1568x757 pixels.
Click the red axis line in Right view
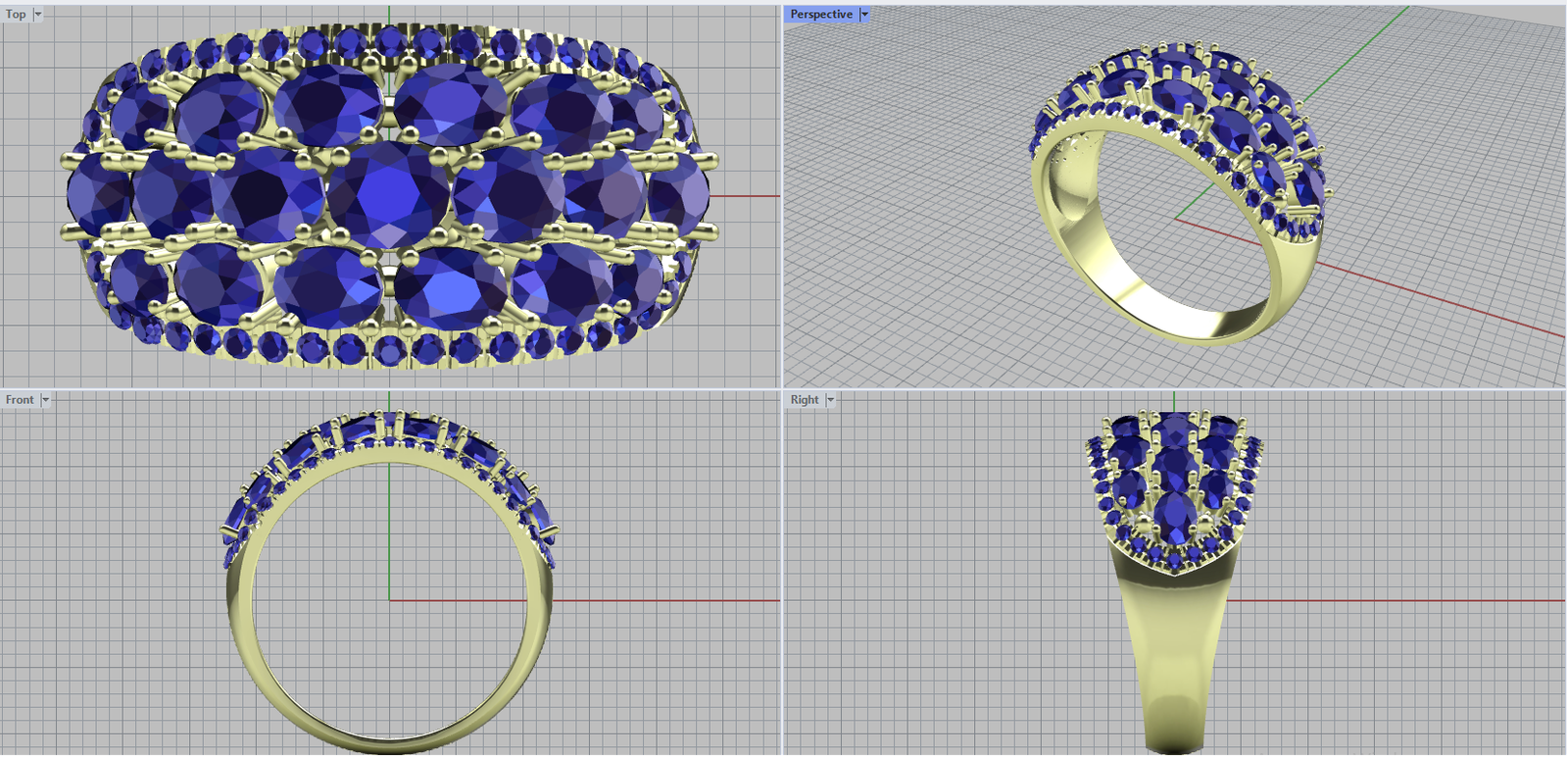(x=1392, y=600)
